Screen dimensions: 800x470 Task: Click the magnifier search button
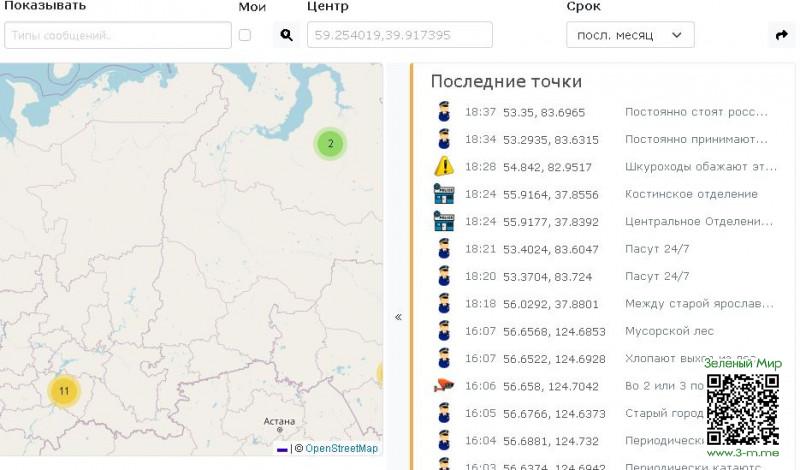(x=286, y=35)
